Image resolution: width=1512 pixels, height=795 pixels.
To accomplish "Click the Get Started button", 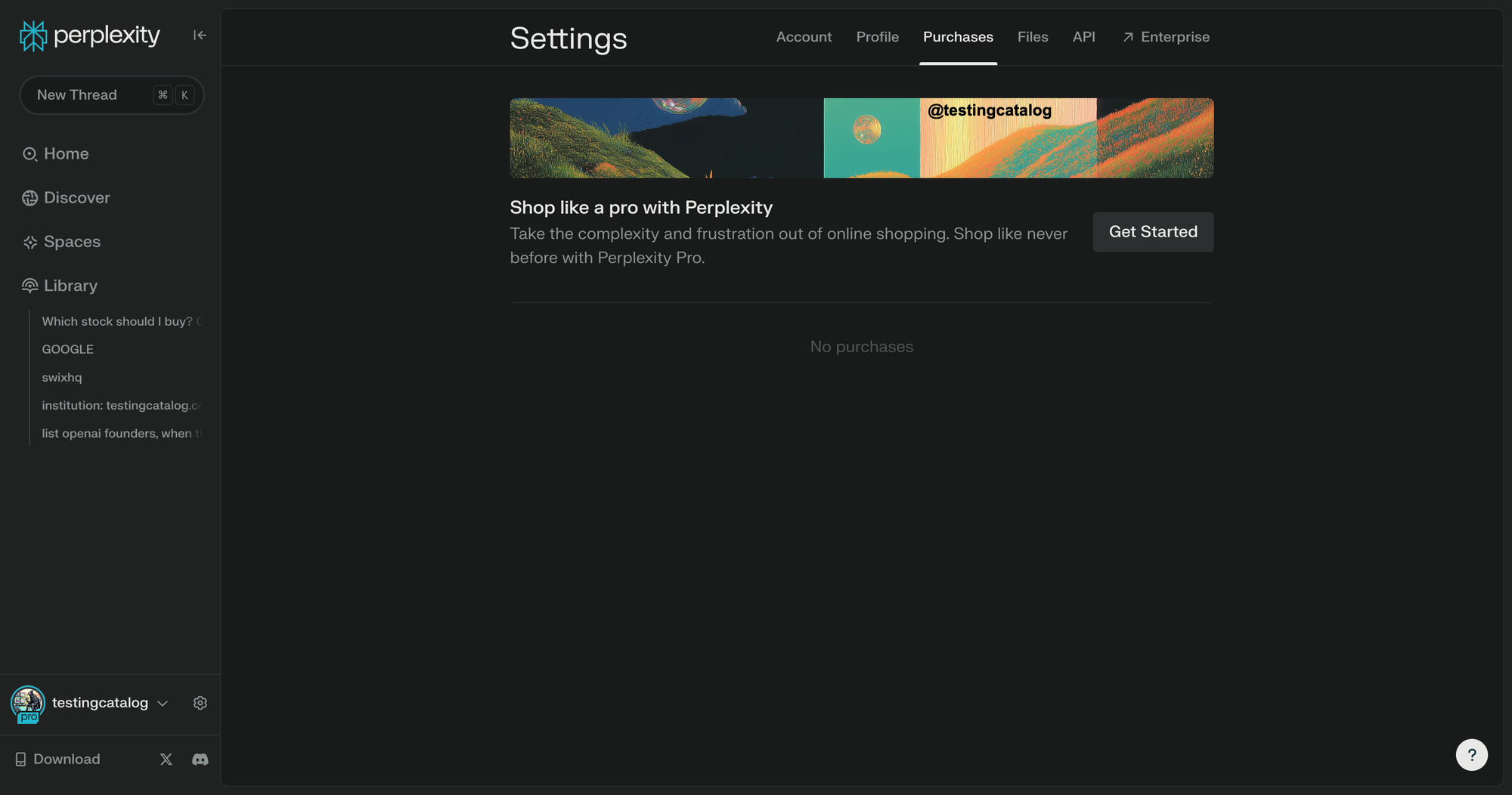I will [1153, 232].
